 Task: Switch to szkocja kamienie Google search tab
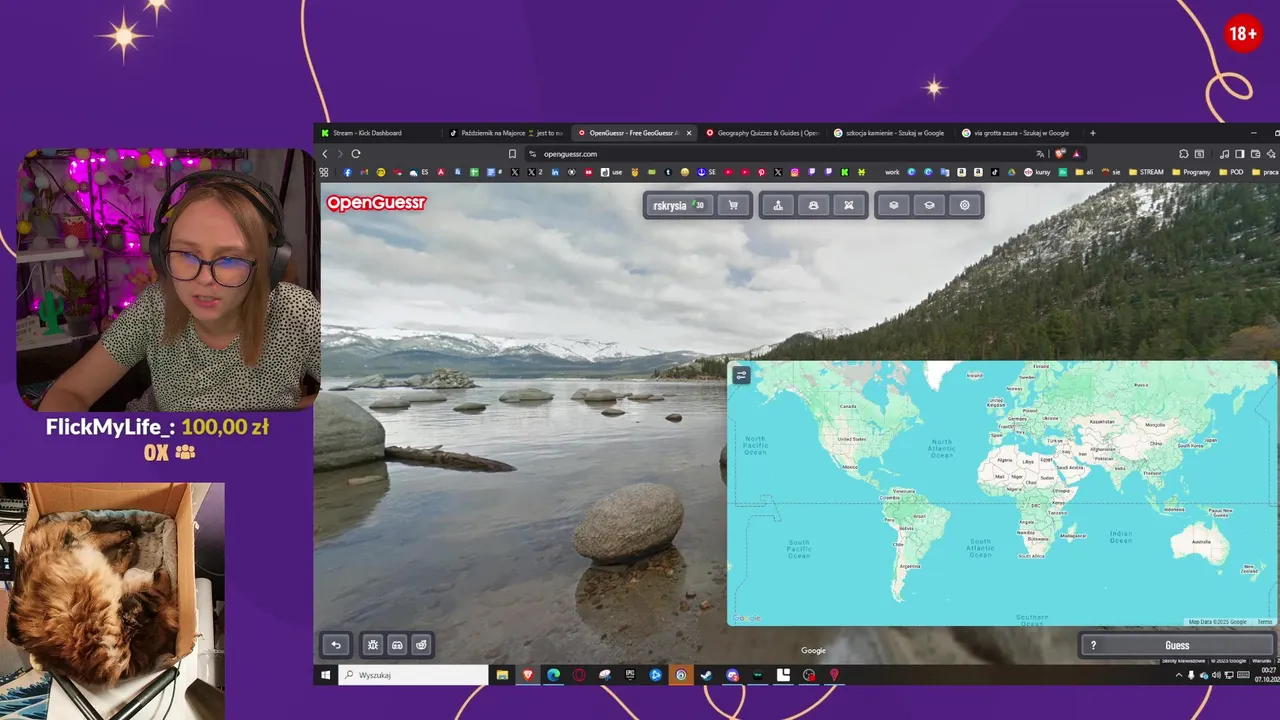(x=888, y=133)
